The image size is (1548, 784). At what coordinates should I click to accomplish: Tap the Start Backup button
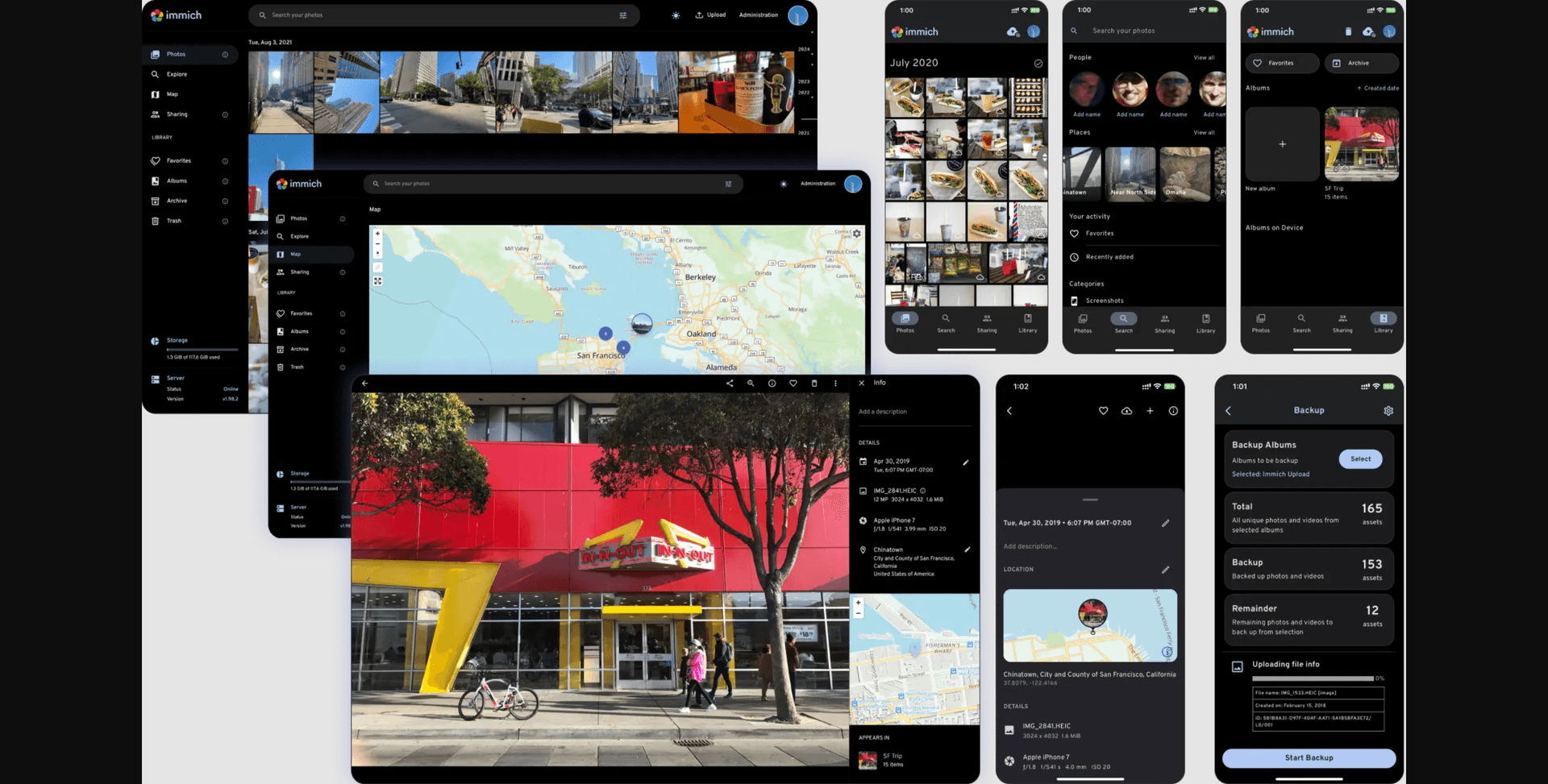(1309, 758)
